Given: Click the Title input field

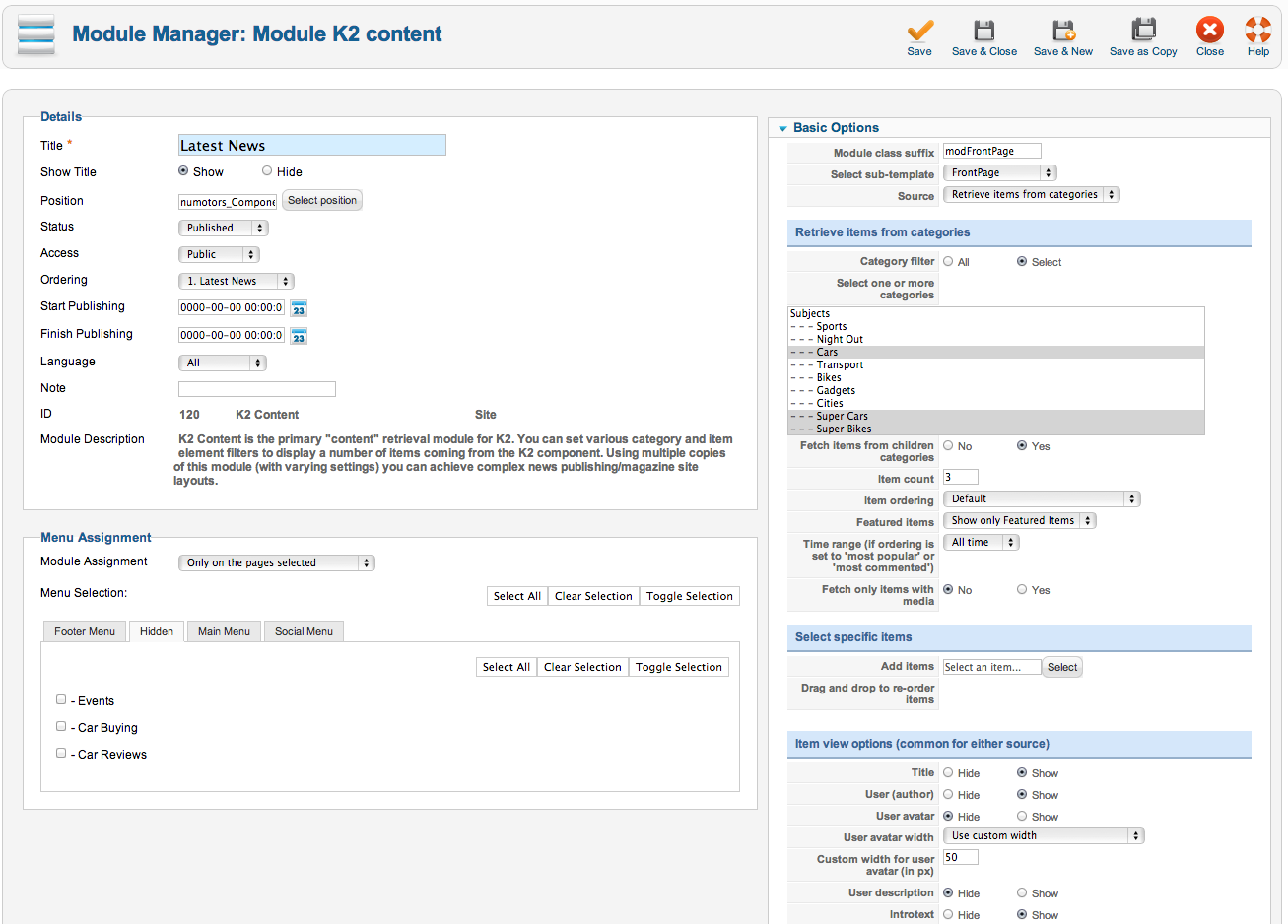Looking at the screenshot, I should click(312, 145).
